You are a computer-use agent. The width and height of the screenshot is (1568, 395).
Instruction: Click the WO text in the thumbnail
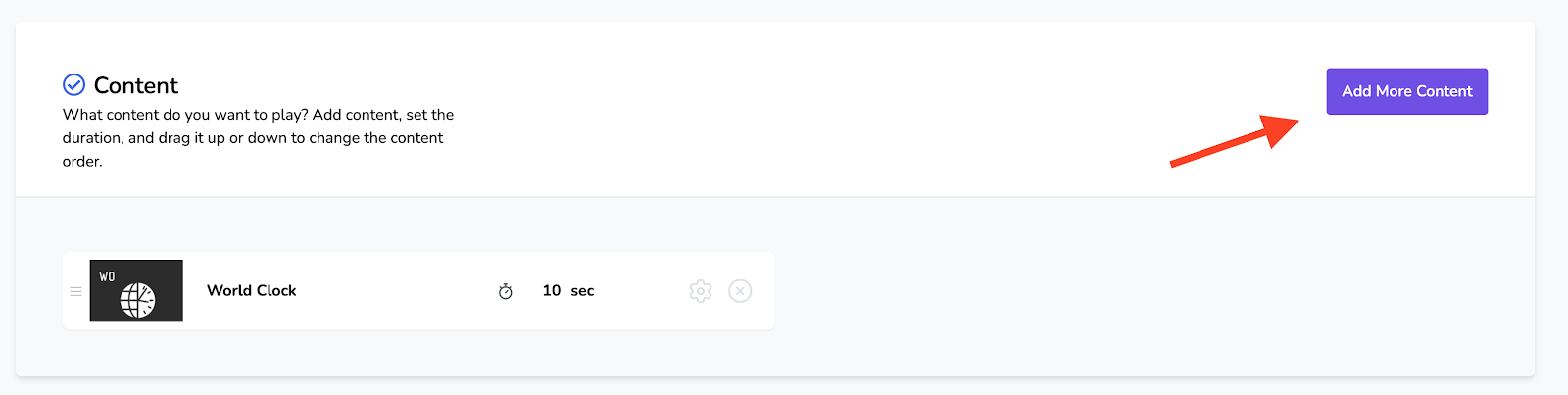point(107,276)
